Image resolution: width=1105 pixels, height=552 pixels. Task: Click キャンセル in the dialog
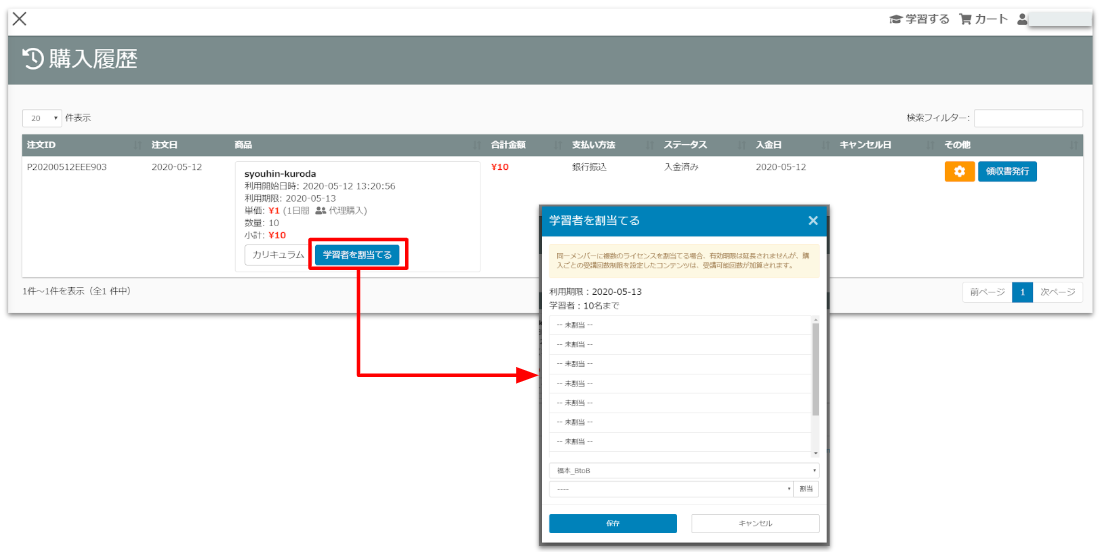point(755,524)
